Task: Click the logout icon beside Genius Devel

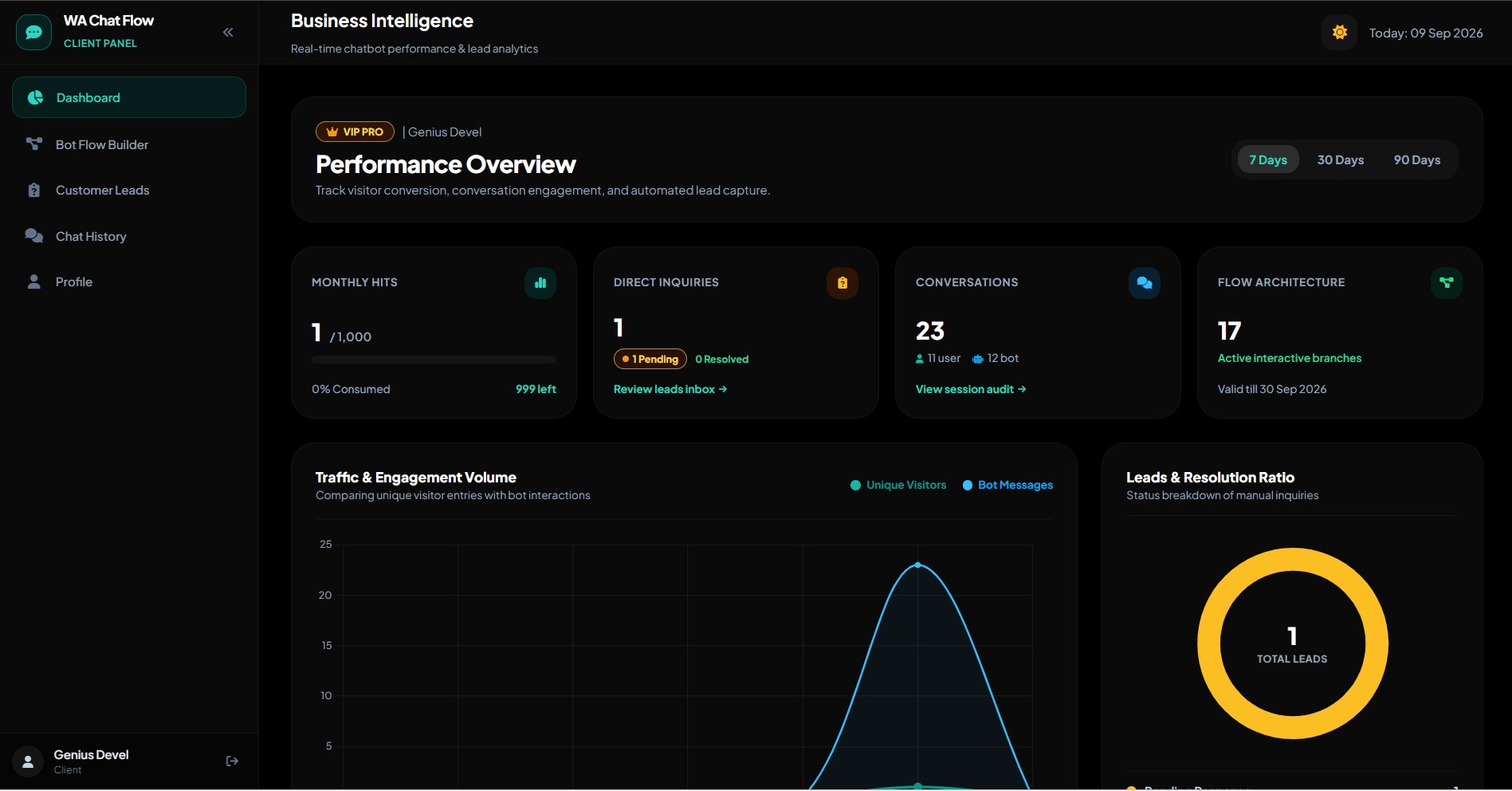Action: click(x=232, y=761)
